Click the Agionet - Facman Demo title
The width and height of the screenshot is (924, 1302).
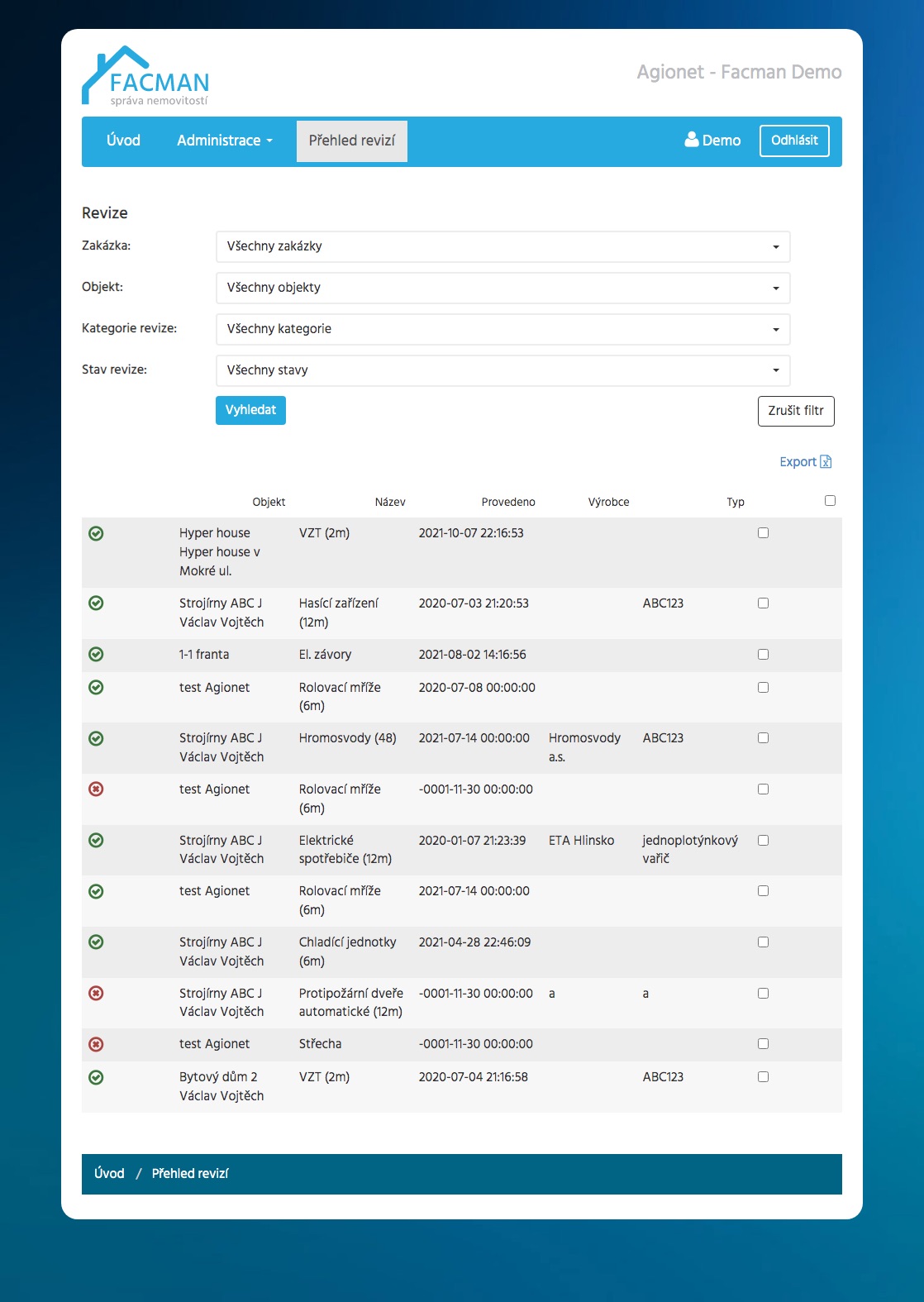point(739,72)
